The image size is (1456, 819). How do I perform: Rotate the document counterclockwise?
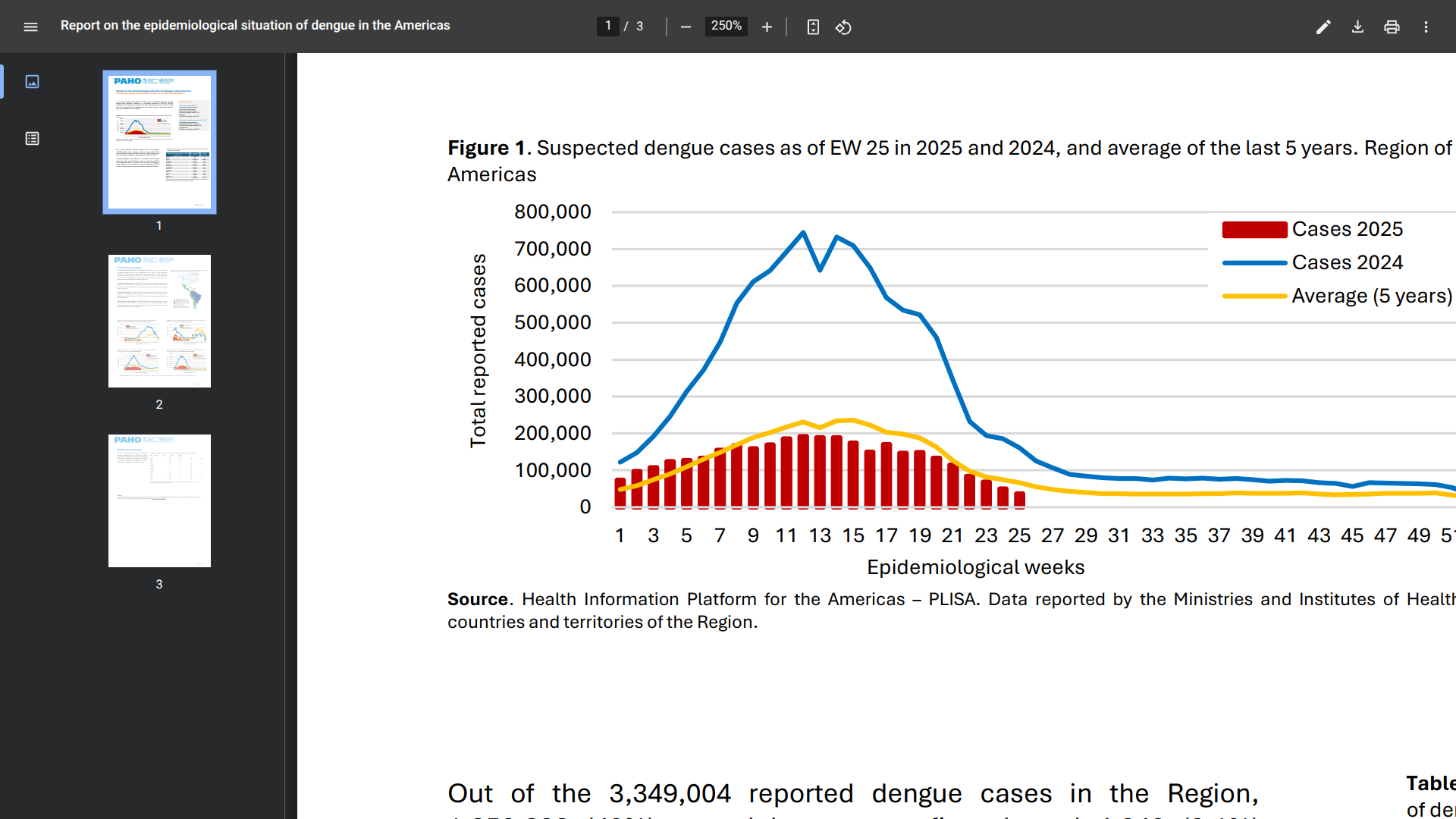point(843,27)
